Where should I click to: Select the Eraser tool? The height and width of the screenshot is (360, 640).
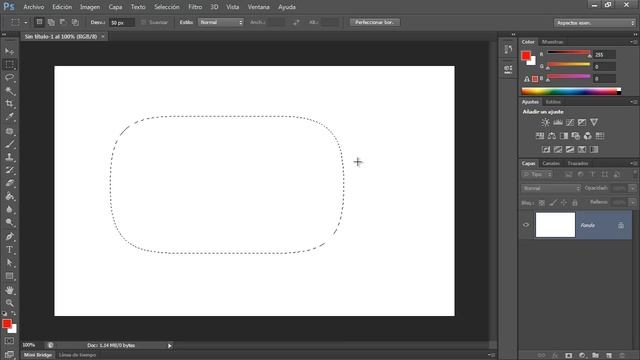pyautogui.click(x=9, y=183)
